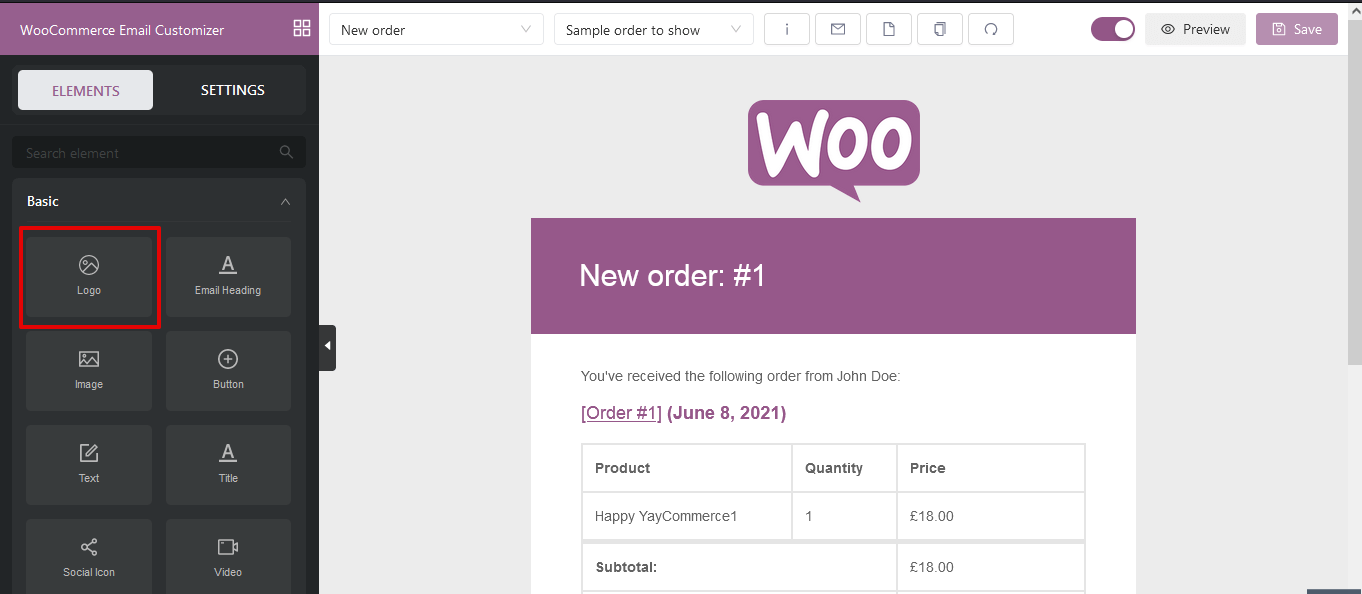The width and height of the screenshot is (1362, 594).
Task: Pick the Text element block
Action: click(x=89, y=464)
